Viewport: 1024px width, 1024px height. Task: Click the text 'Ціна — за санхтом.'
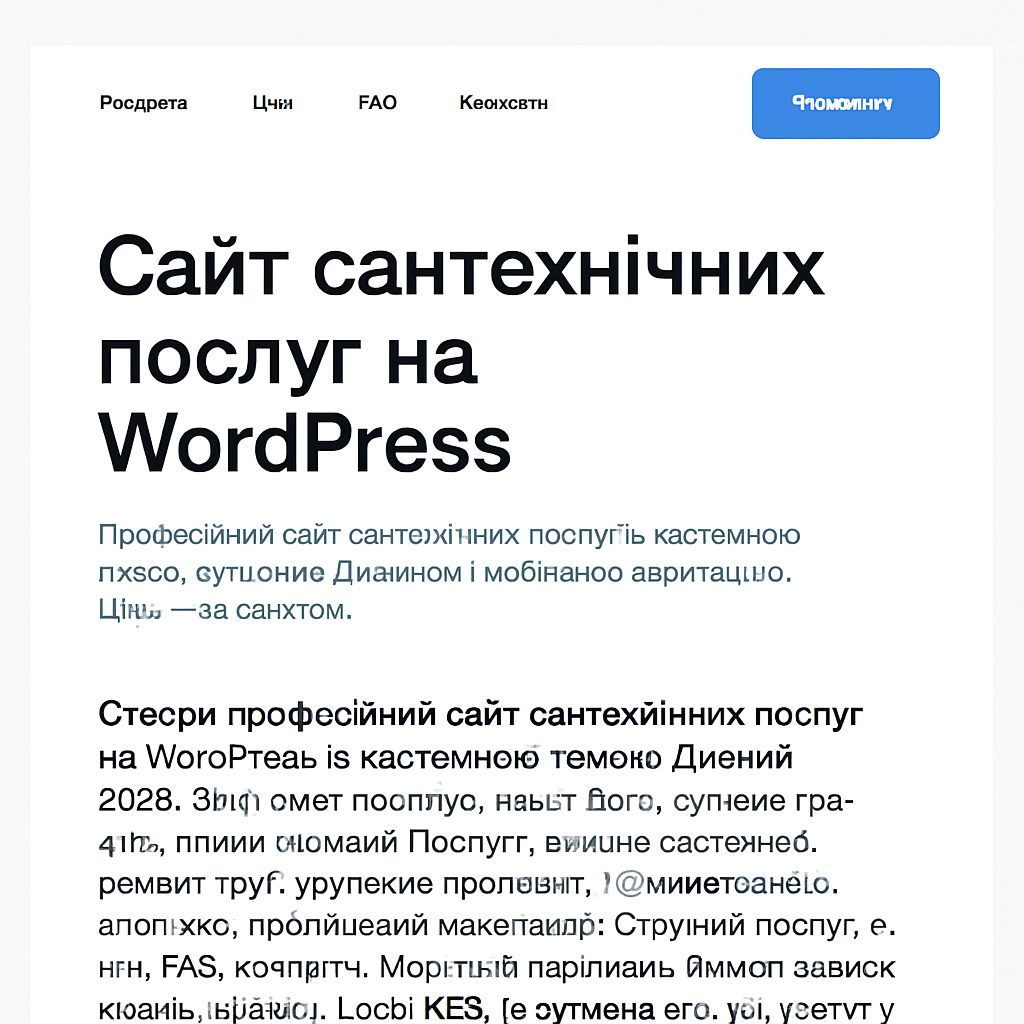(x=225, y=610)
